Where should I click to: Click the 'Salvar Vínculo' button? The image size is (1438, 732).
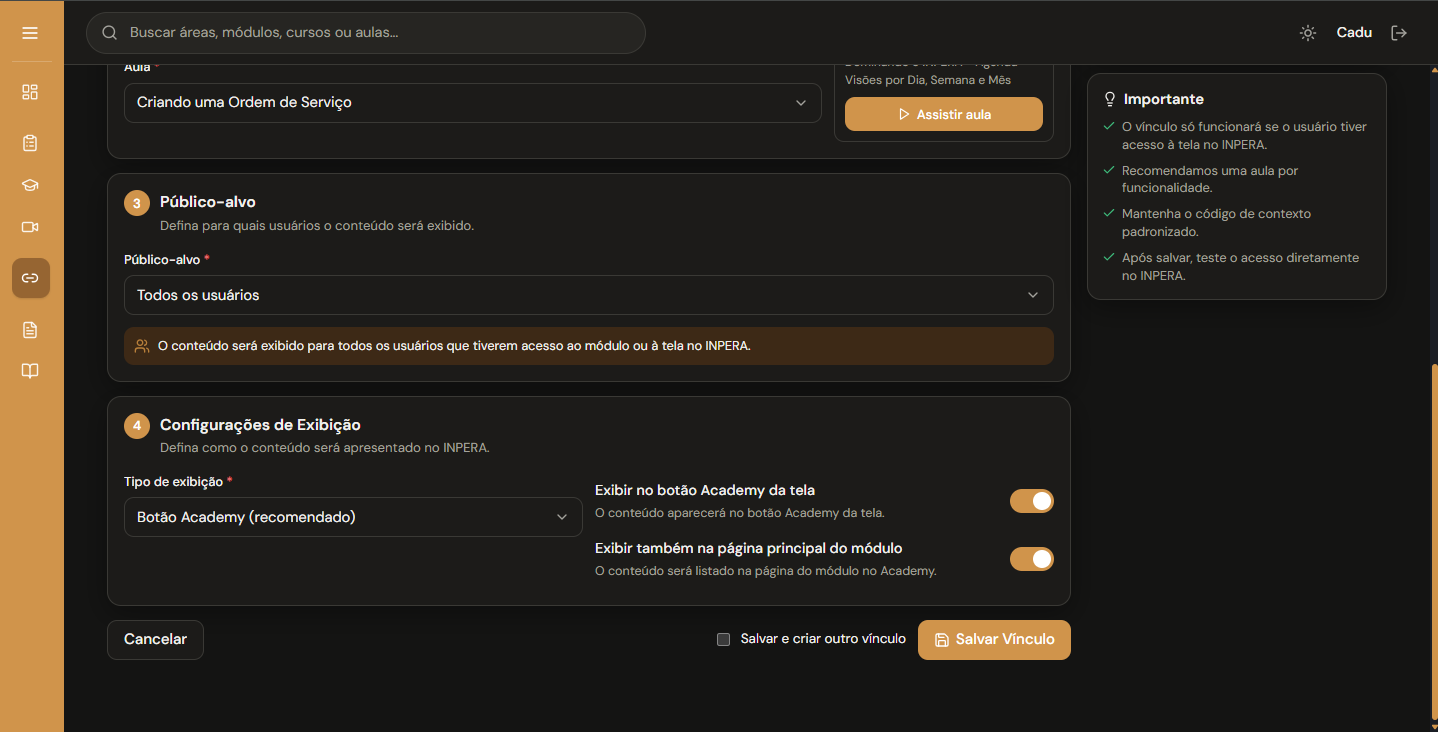[x=994, y=640]
